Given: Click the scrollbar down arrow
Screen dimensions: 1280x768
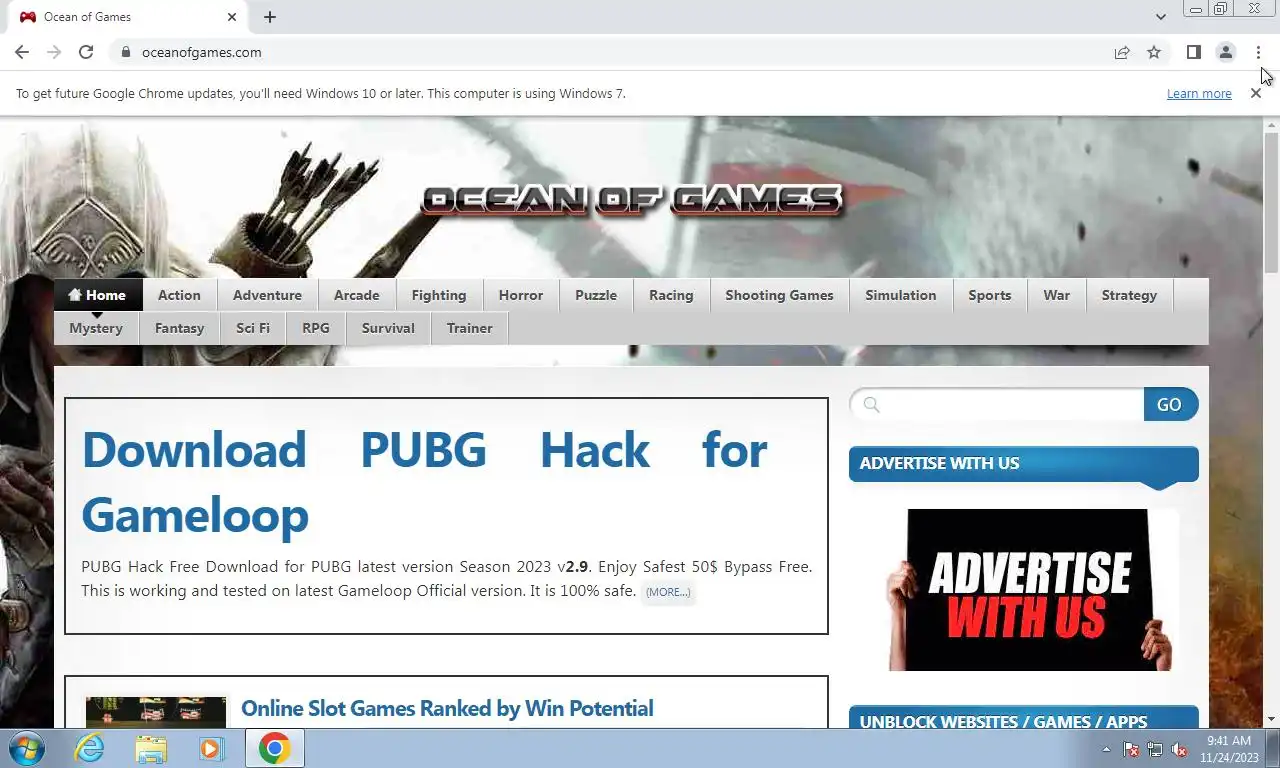Looking at the screenshot, I should coord(1271,719).
